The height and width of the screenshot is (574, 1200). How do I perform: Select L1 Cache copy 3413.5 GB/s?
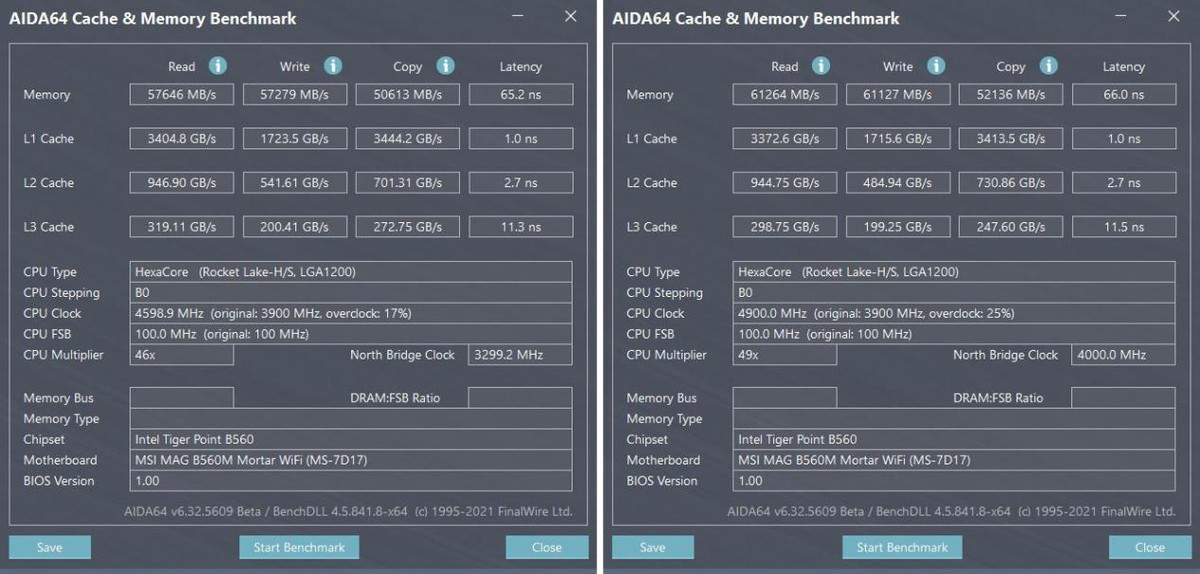pos(1011,138)
